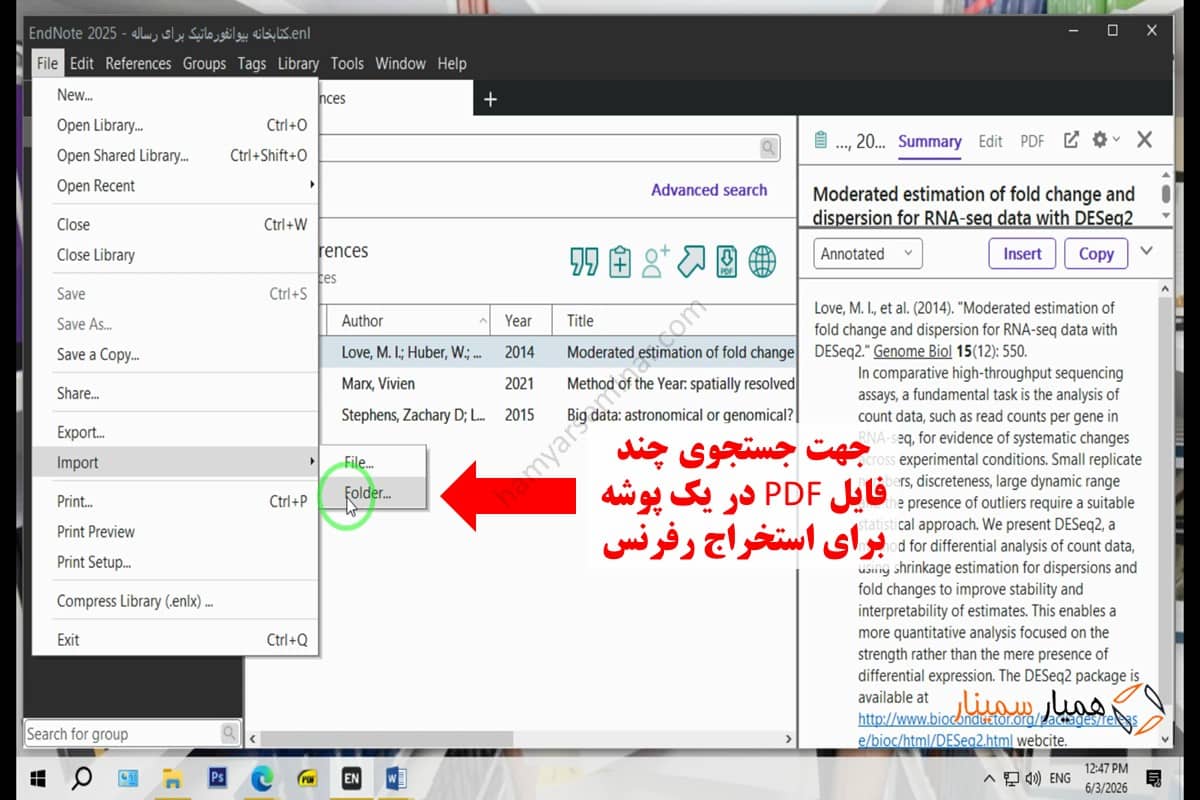Screen dimensions: 1200x800
Task: Open the Annotated style dropdown
Action: click(867, 254)
